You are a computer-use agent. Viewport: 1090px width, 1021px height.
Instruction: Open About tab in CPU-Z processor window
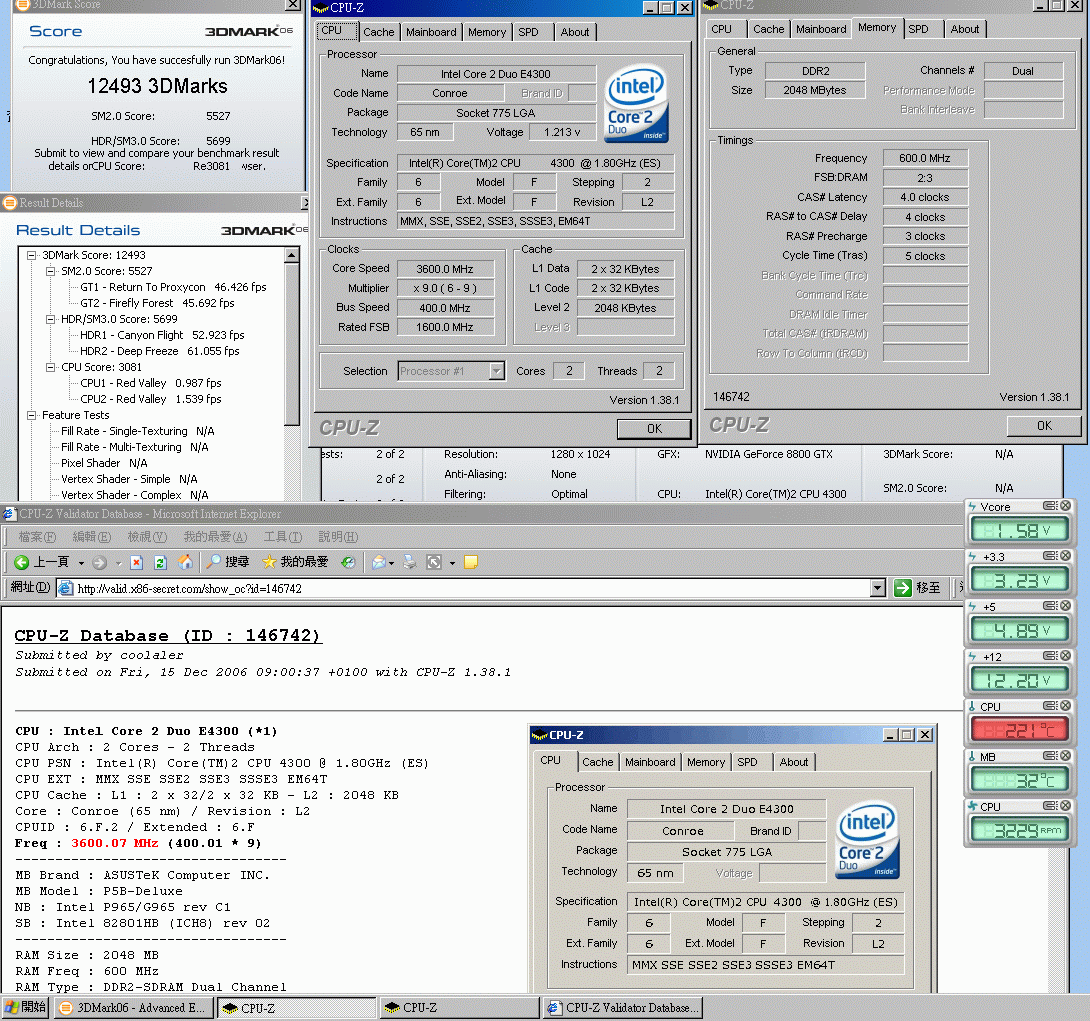coord(575,32)
